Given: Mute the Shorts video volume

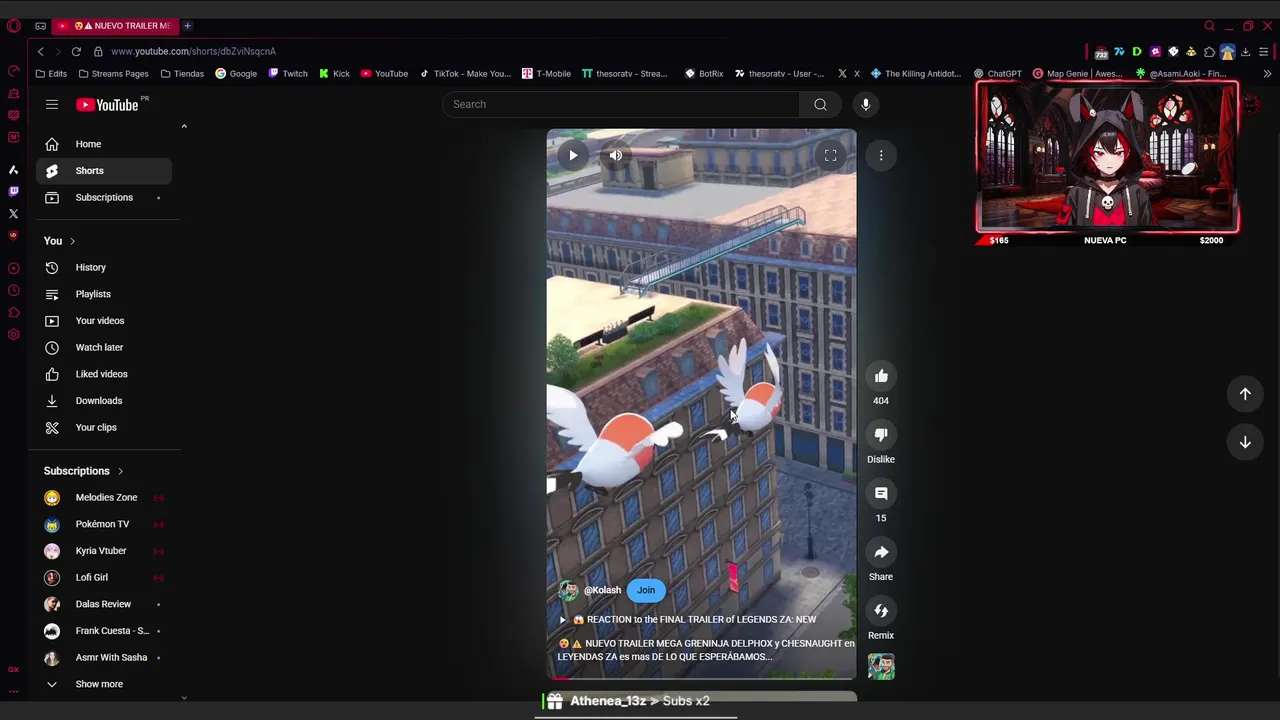Looking at the screenshot, I should click(x=616, y=155).
